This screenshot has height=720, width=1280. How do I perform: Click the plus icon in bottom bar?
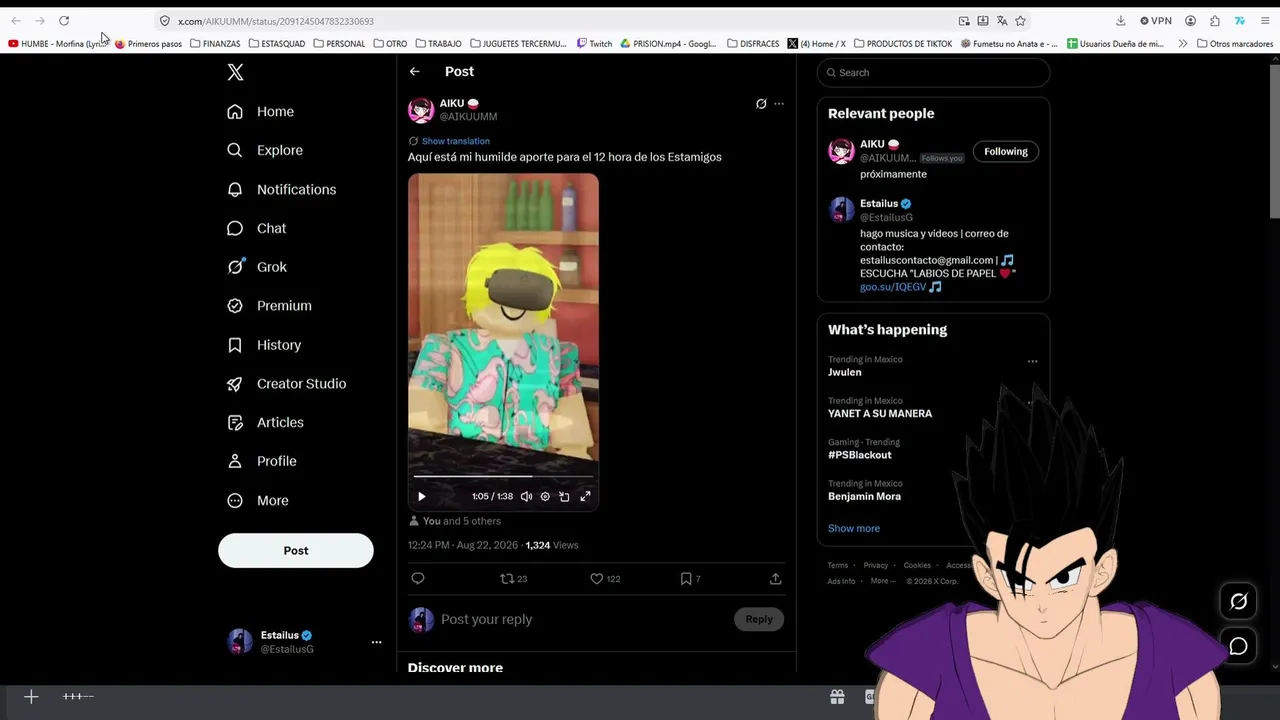coord(31,697)
